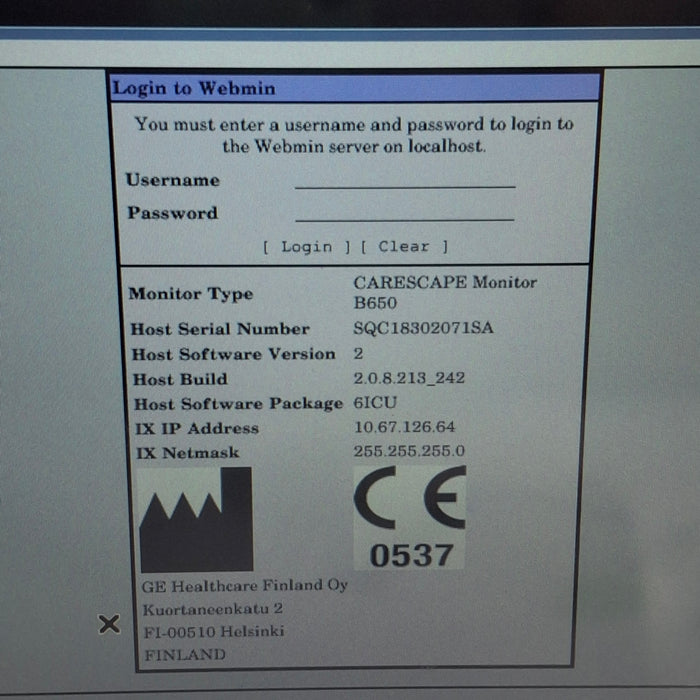Click the X close icon beside the panel
The width and height of the screenshot is (700, 700).
pyautogui.click(x=109, y=624)
